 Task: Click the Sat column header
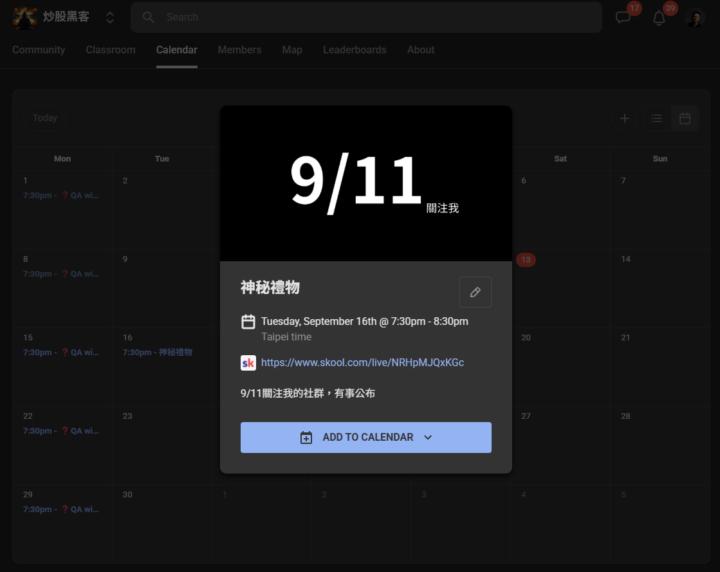point(560,158)
